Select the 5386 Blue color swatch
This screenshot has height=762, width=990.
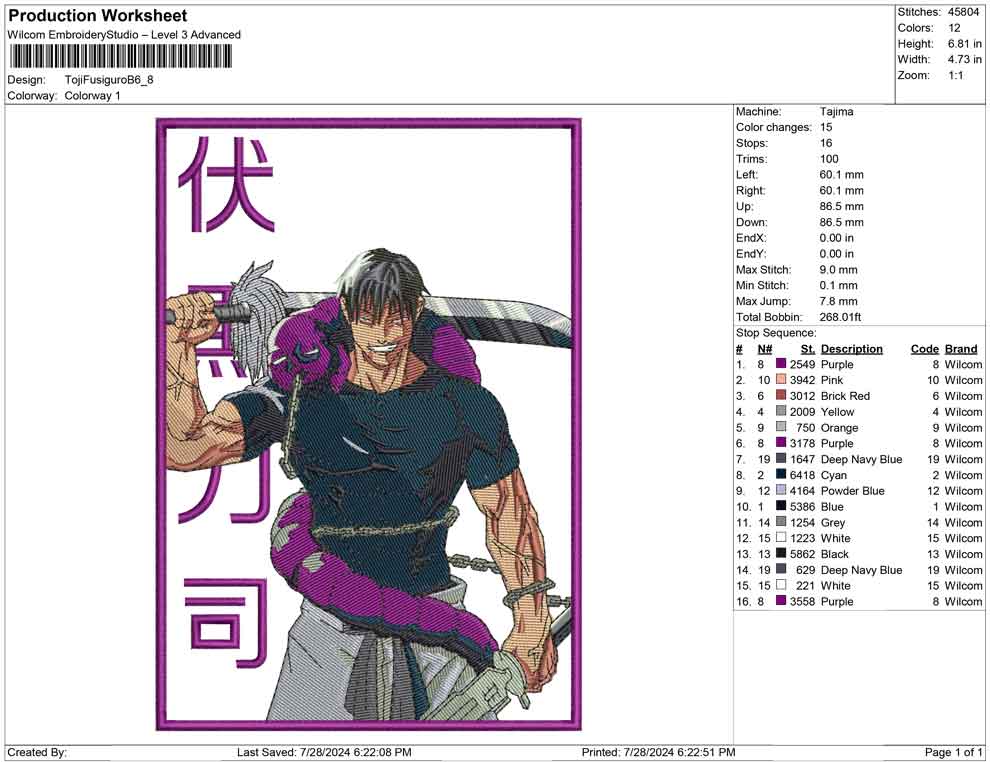tap(781, 506)
